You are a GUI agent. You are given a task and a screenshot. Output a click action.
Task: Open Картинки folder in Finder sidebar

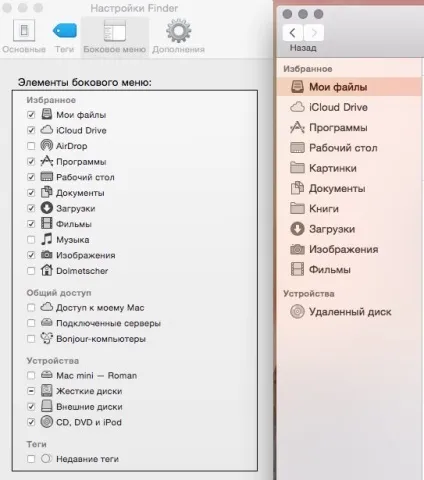(x=349, y=168)
